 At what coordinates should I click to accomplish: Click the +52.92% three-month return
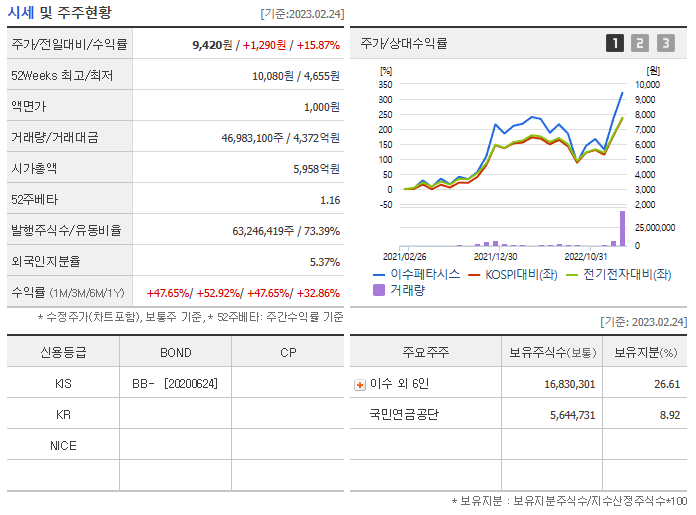point(218,293)
